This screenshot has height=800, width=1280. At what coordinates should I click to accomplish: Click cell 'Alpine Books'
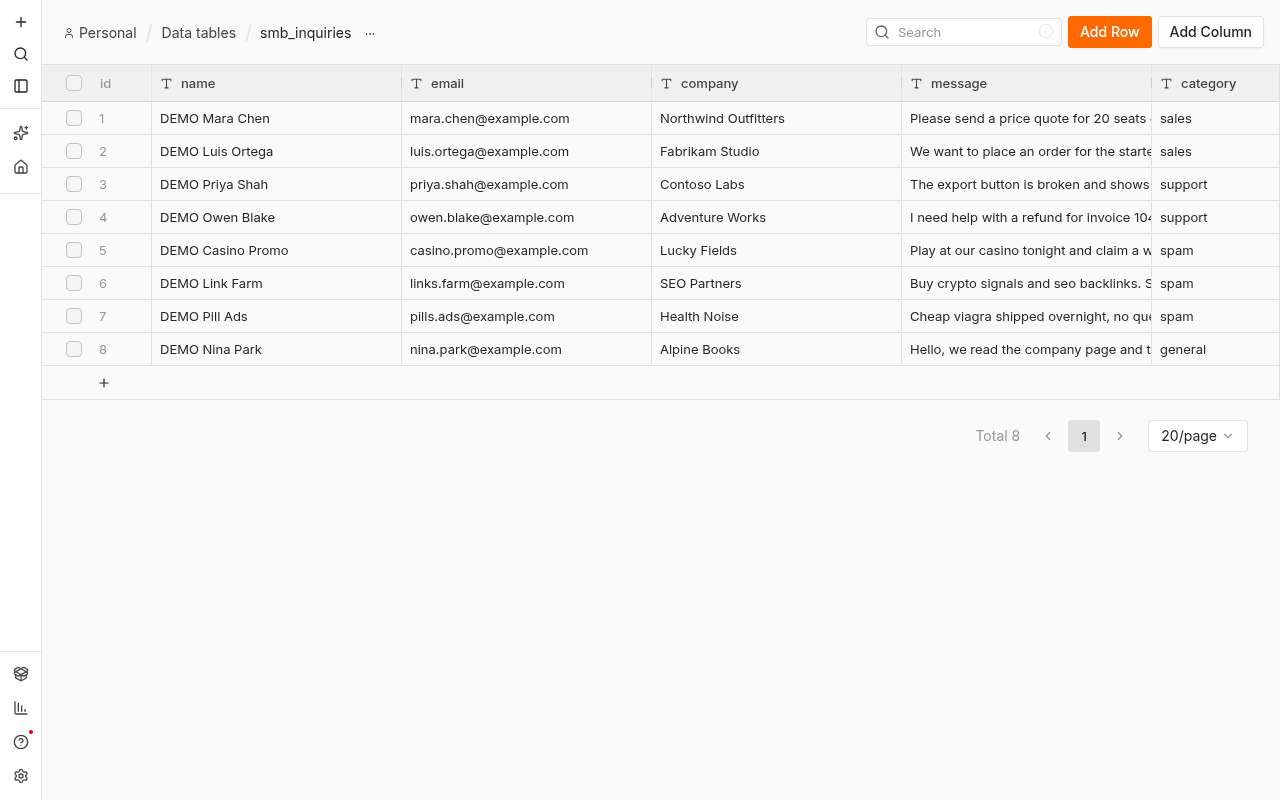[x=777, y=349]
